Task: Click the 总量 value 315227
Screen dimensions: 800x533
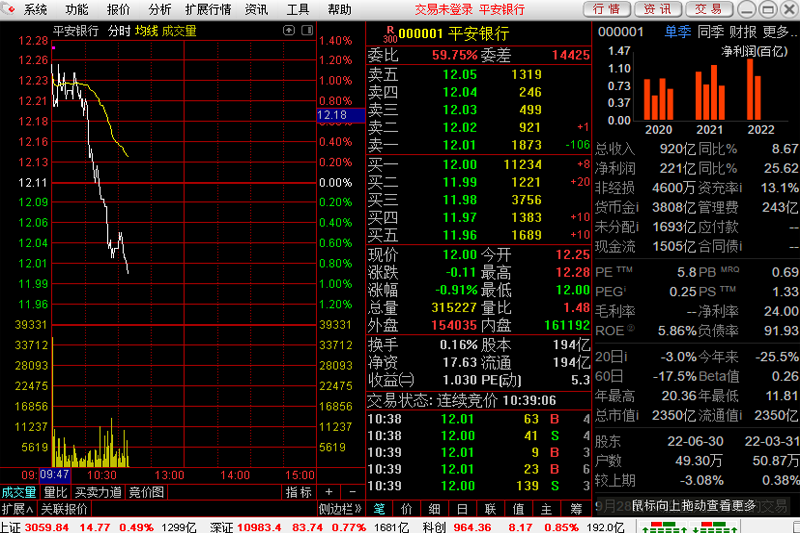Action: tap(454, 308)
